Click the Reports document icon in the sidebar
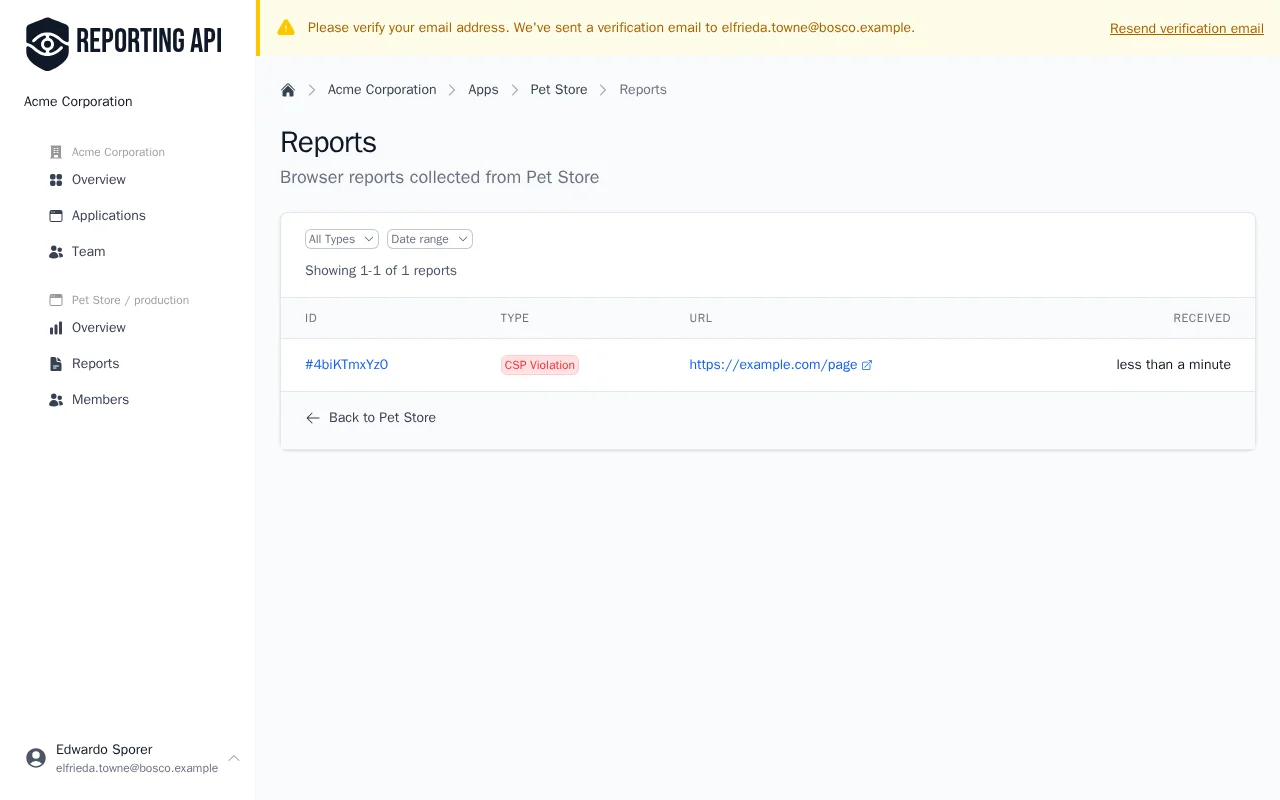The height and width of the screenshot is (800, 1280). coord(55,363)
